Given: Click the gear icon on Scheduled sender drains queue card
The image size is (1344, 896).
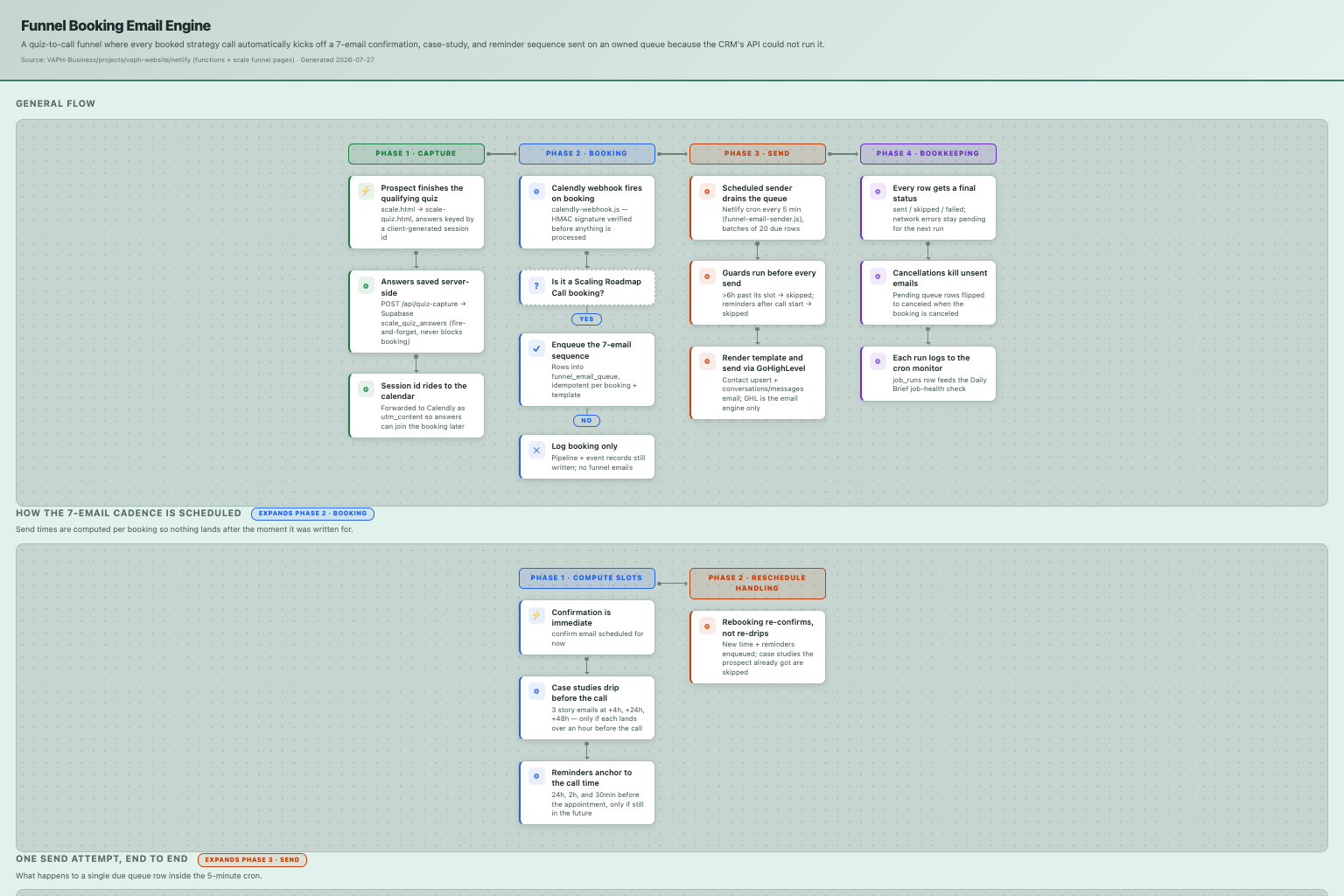Looking at the screenshot, I should pos(707,191).
